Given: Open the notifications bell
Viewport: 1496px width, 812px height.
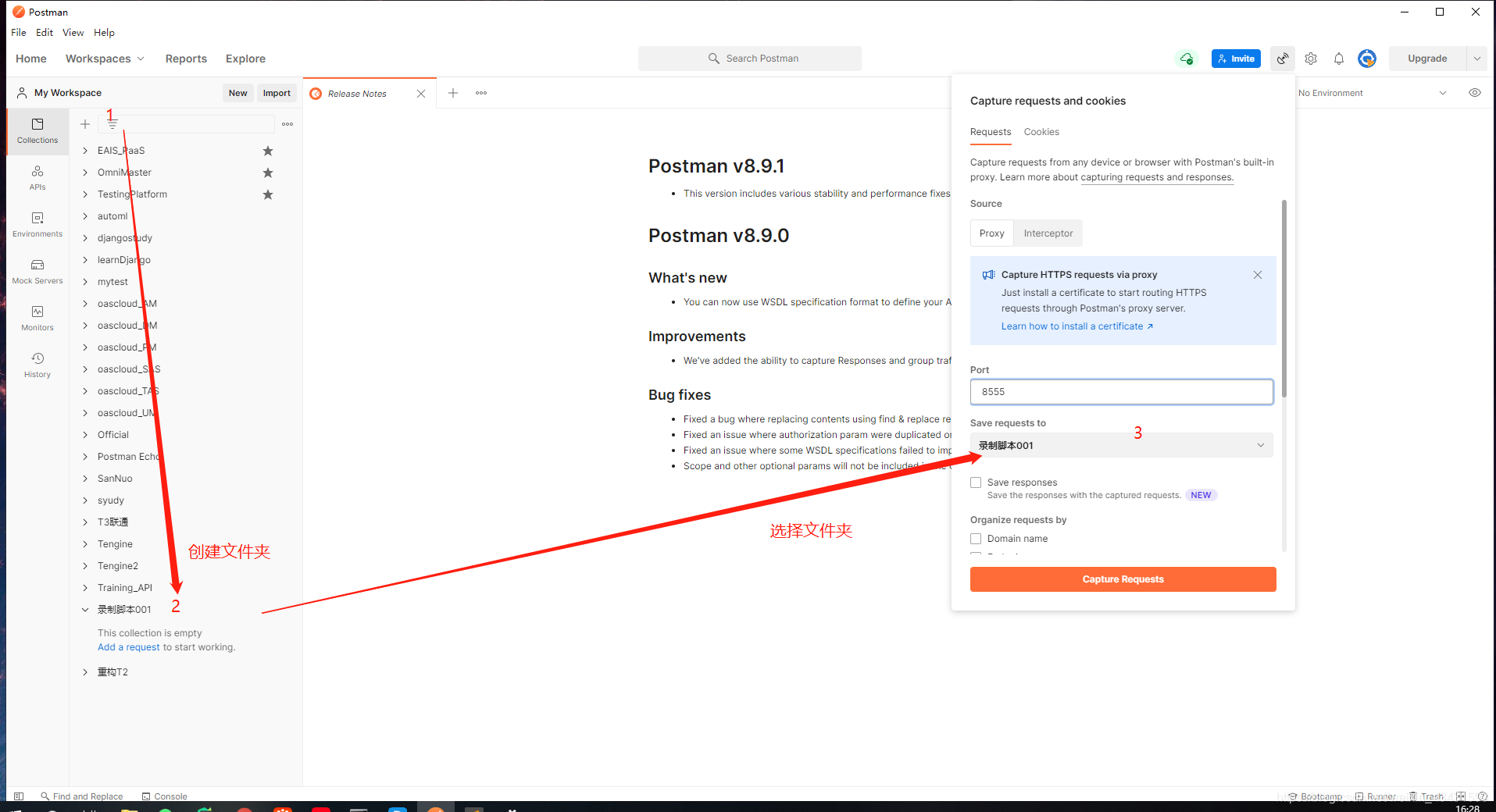Looking at the screenshot, I should tap(1339, 59).
